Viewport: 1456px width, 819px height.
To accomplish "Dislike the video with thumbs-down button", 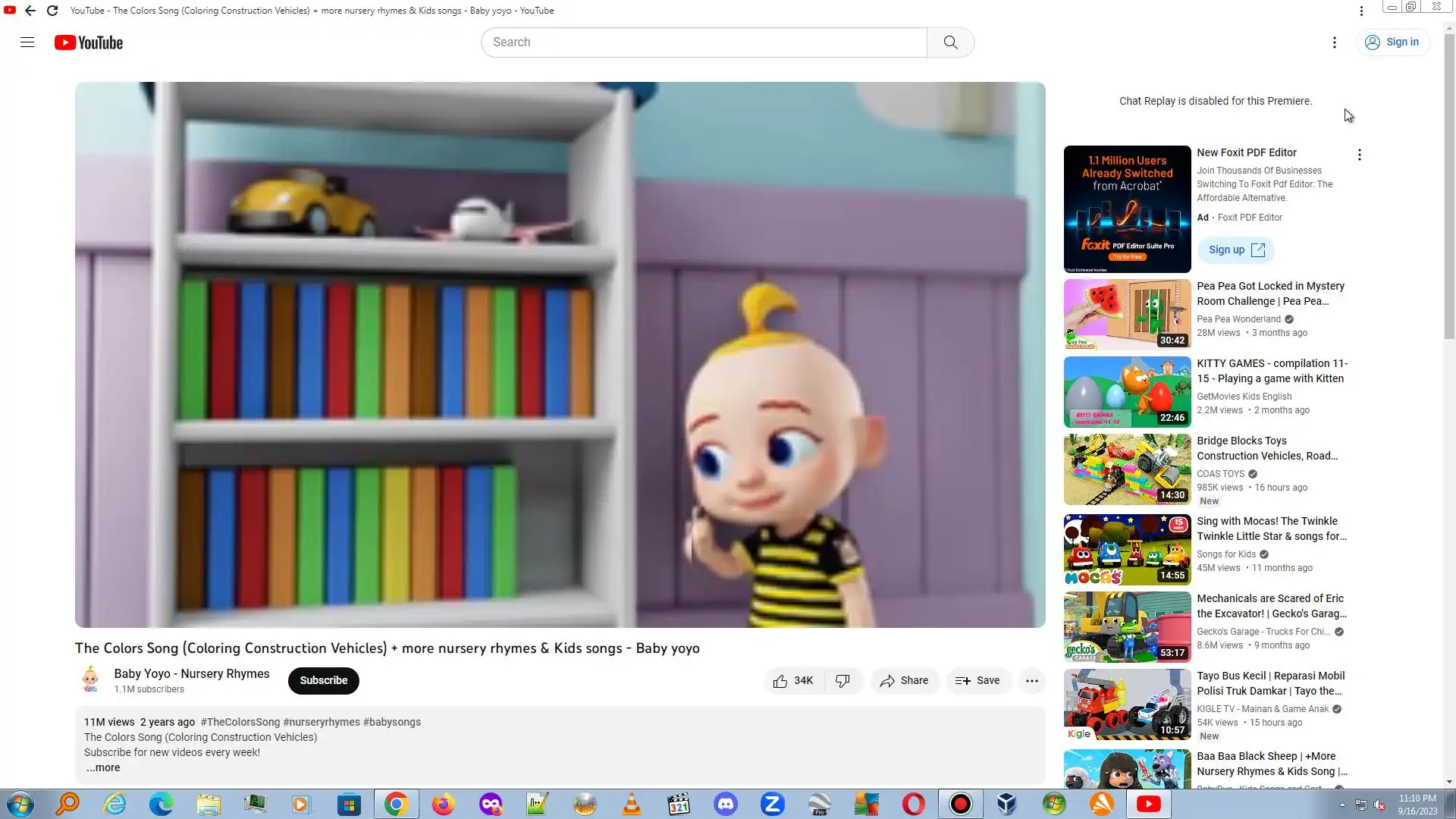I will [x=843, y=681].
